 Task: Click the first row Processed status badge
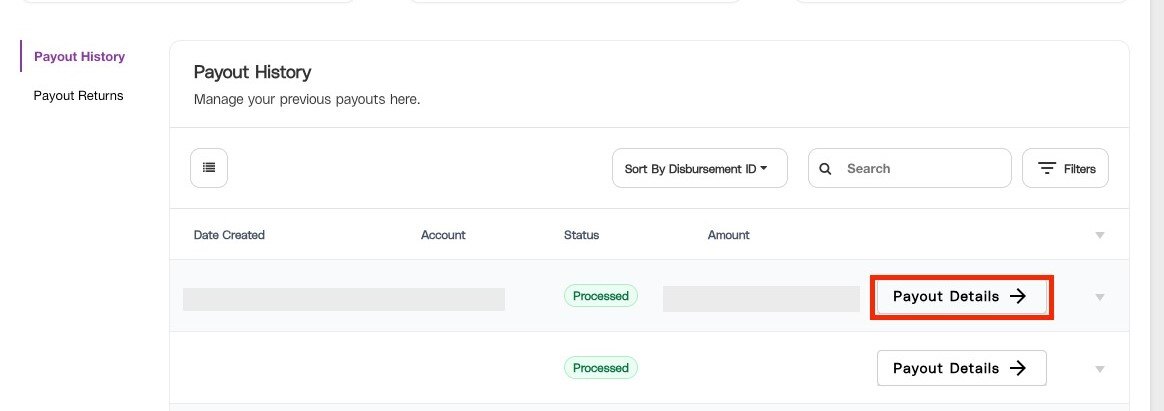[x=601, y=296]
